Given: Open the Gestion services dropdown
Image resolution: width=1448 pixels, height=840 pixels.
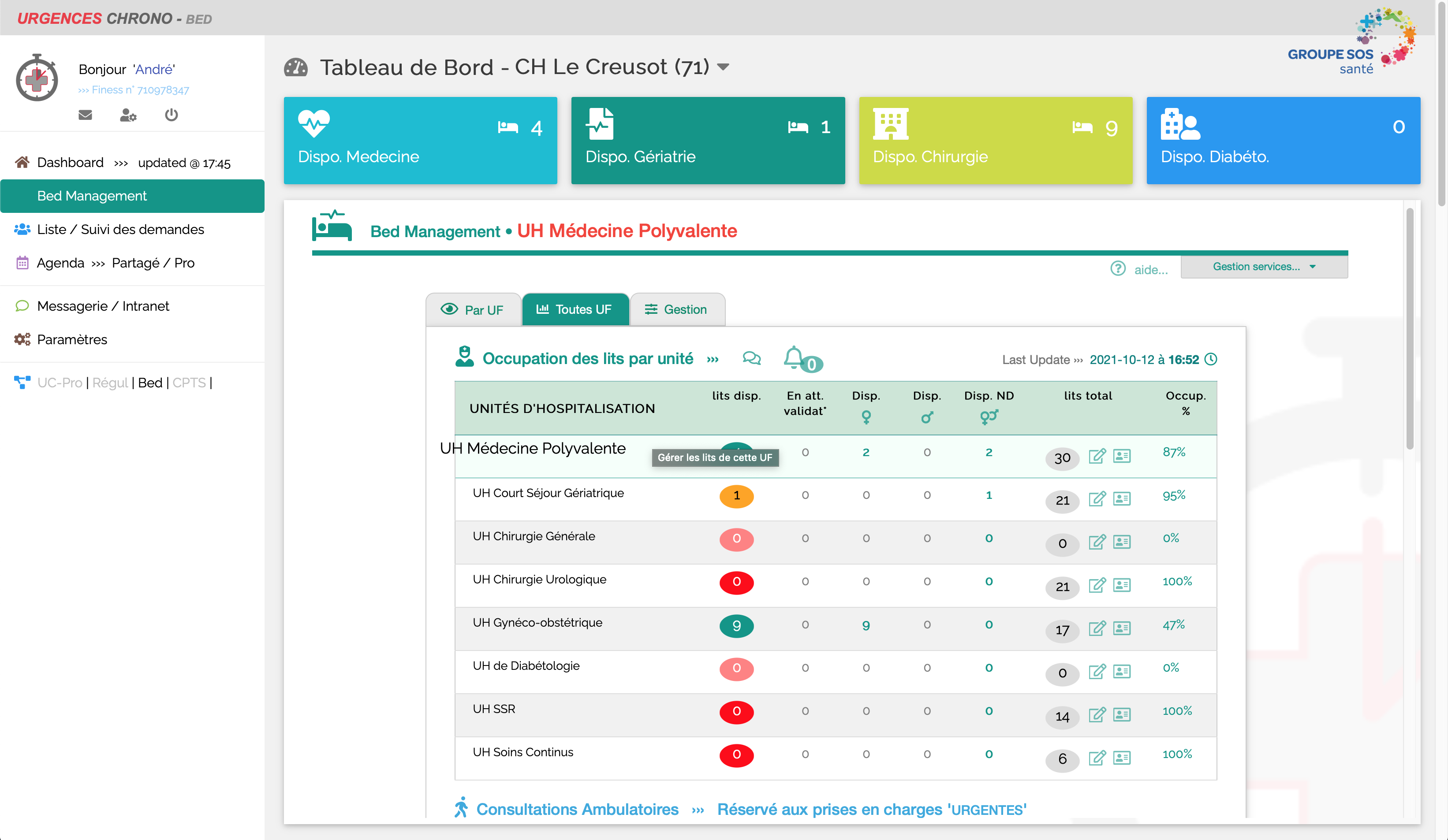Looking at the screenshot, I should click(1264, 267).
